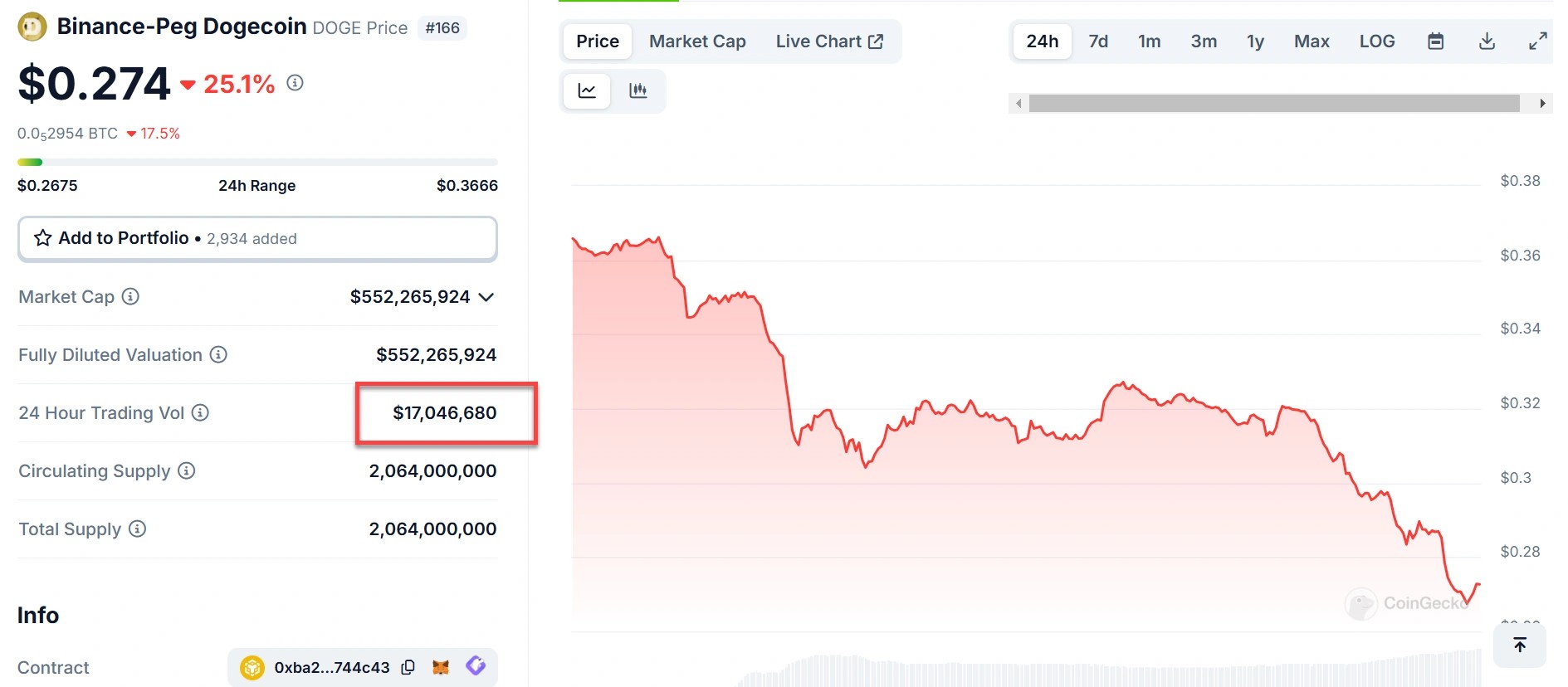Click the scroll-to-top arrow button
The width and height of the screenshot is (1568, 687).
[x=1519, y=645]
